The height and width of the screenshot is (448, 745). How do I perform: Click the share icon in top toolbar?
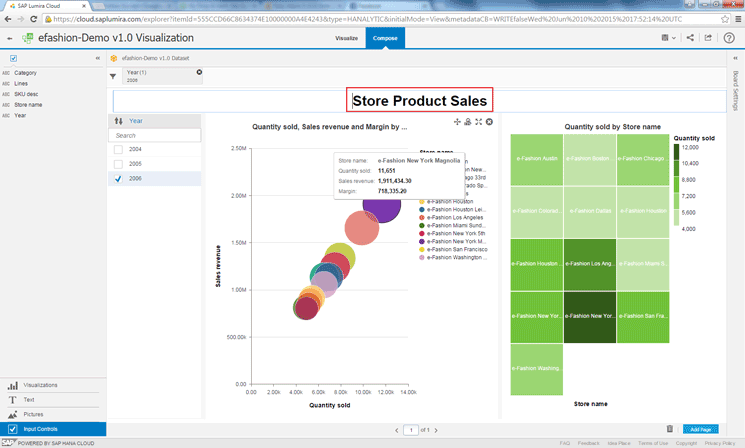[691, 38]
